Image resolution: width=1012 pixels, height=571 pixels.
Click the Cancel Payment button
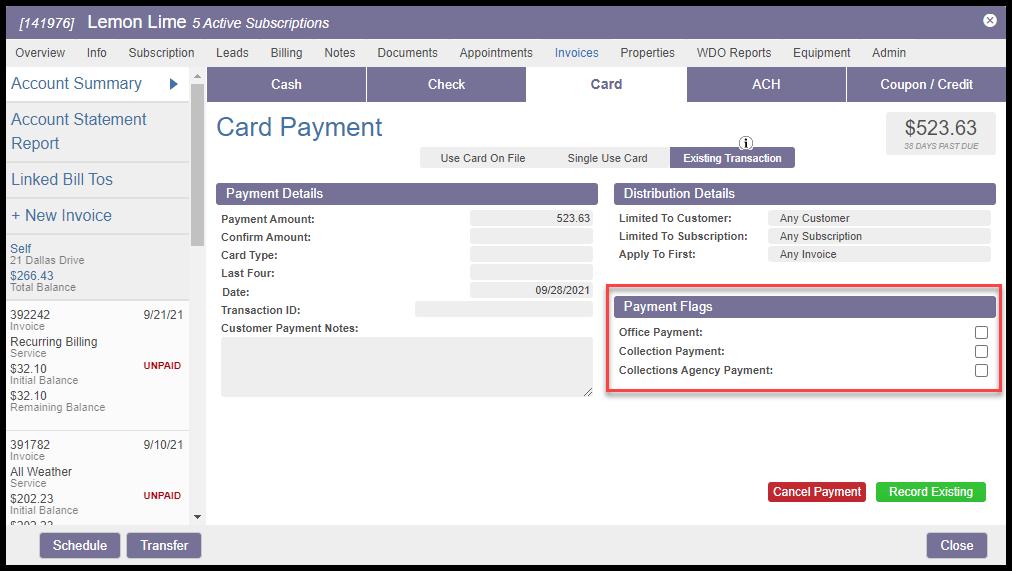(817, 492)
